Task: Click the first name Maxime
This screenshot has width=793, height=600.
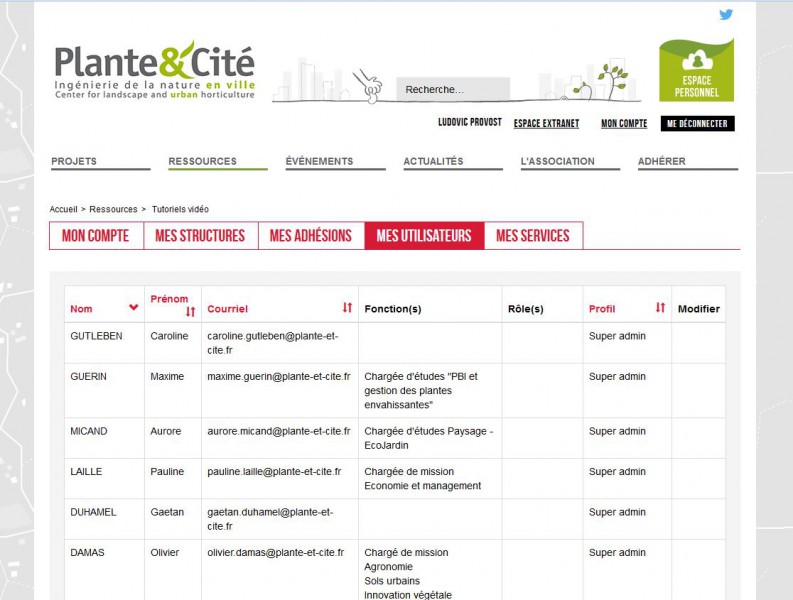Action: point(167,376)
